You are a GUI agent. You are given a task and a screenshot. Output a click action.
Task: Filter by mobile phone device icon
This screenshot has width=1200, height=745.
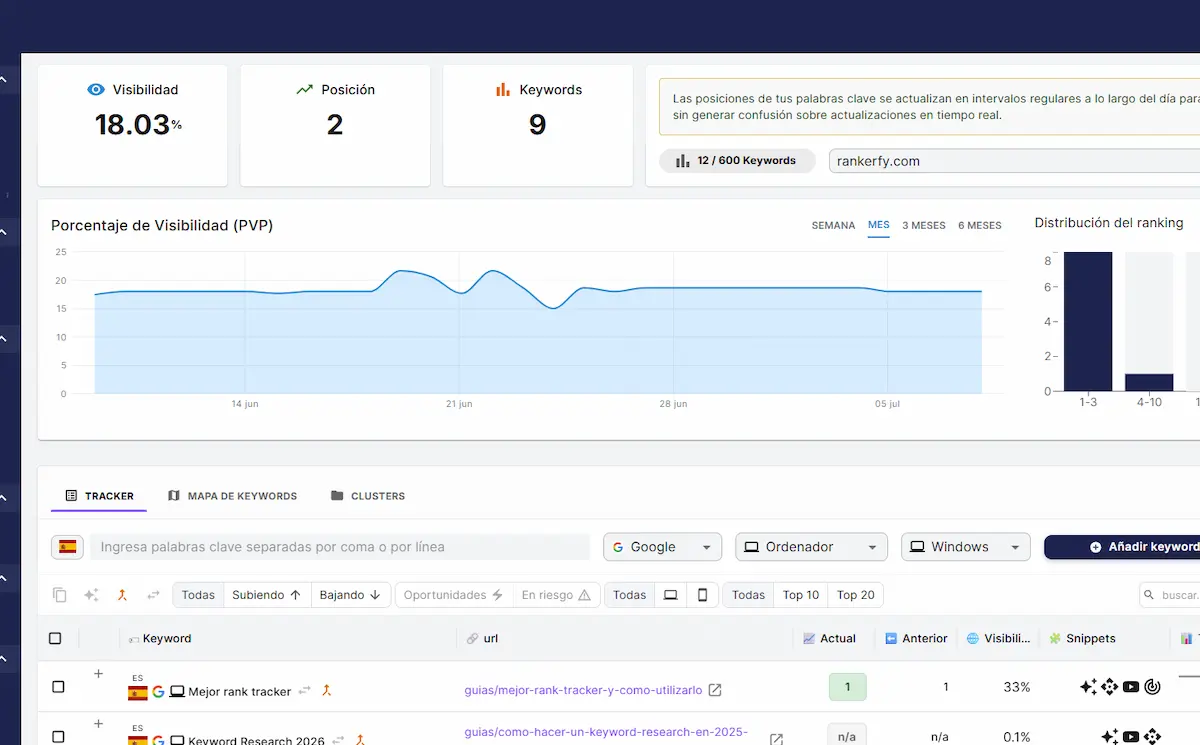[x=702, y=595]
